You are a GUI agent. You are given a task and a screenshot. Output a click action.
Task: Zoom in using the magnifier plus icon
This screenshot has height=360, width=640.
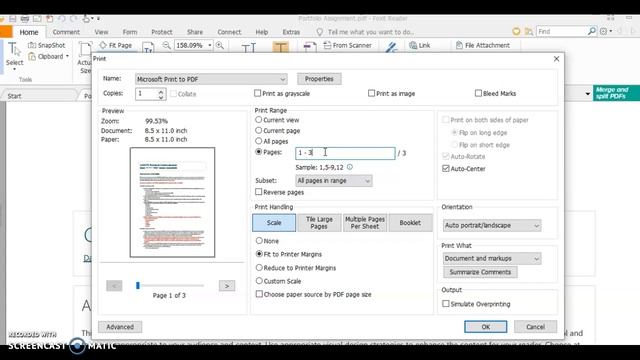point(220,45)
